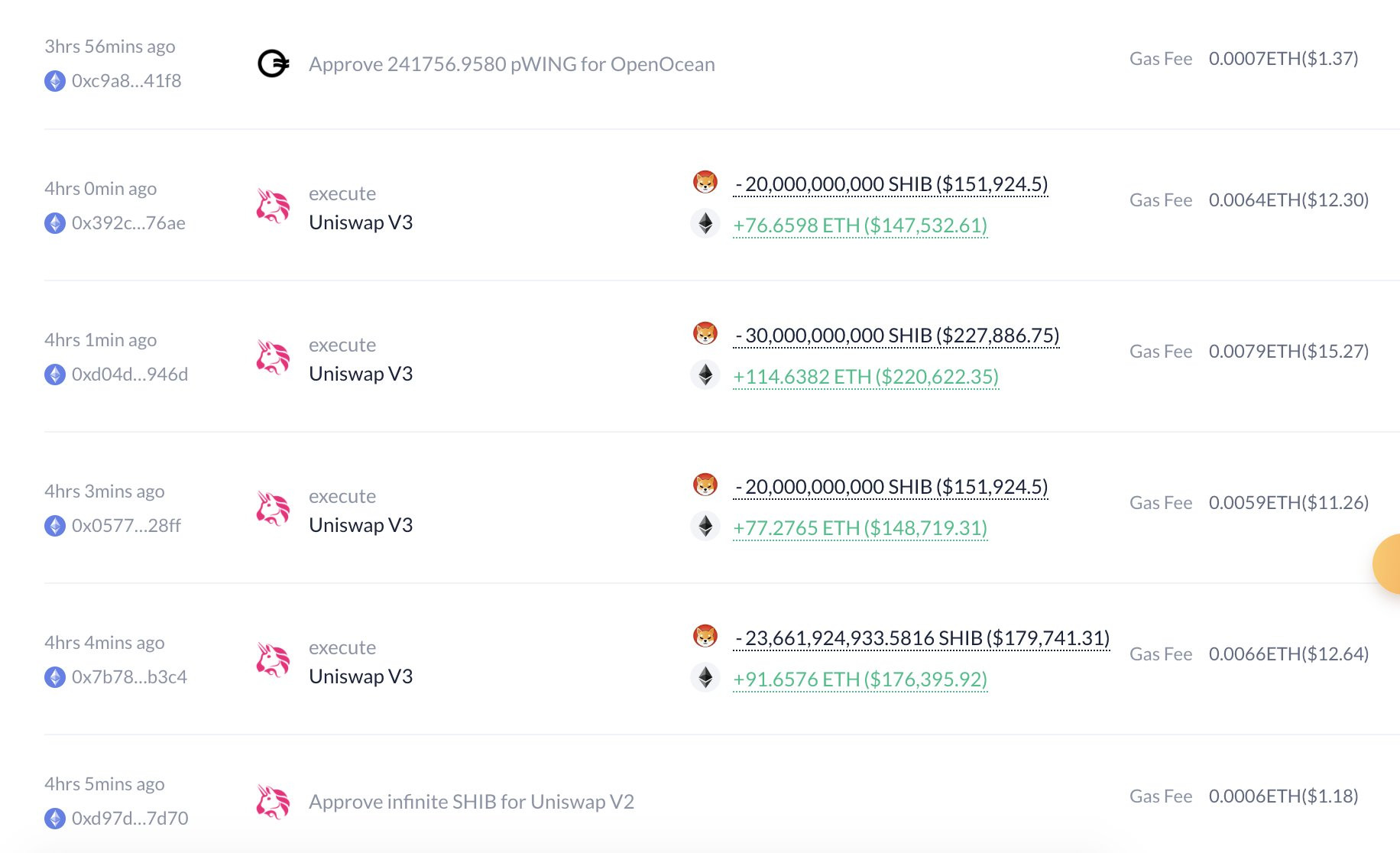Screen dimensions: 1400x853
Task: Click the SHIB token icon beside -30,000,000,000 SHIB
Action: [x=705, y=334]
